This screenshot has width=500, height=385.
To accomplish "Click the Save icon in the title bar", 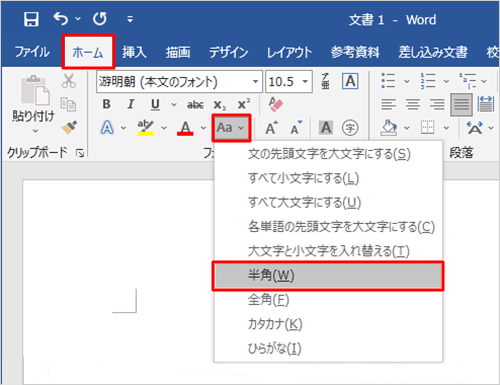I will (x=31, y=19).
